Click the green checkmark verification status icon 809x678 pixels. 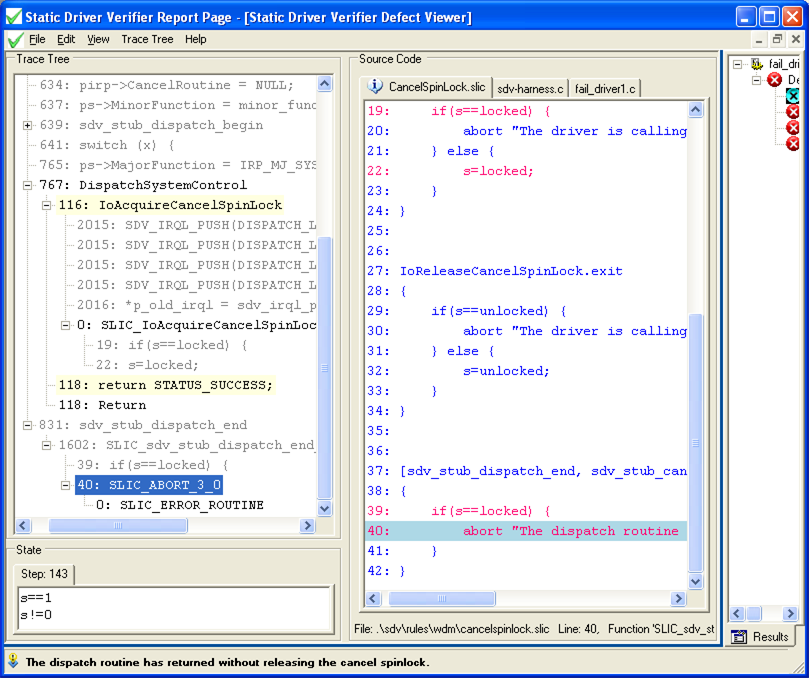tap(14, 39)
